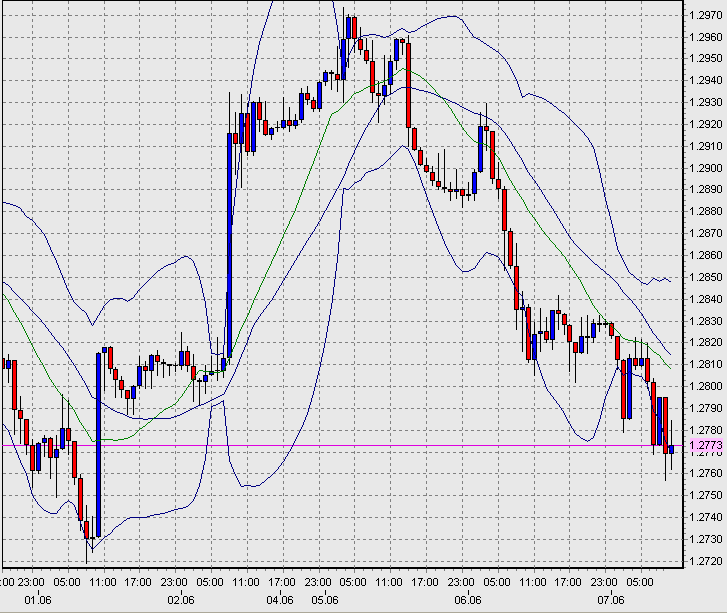Click the pink 1.2773 current price tag
Image resolution: width=727 pixels, height=613 pixels.
point(706,446)
